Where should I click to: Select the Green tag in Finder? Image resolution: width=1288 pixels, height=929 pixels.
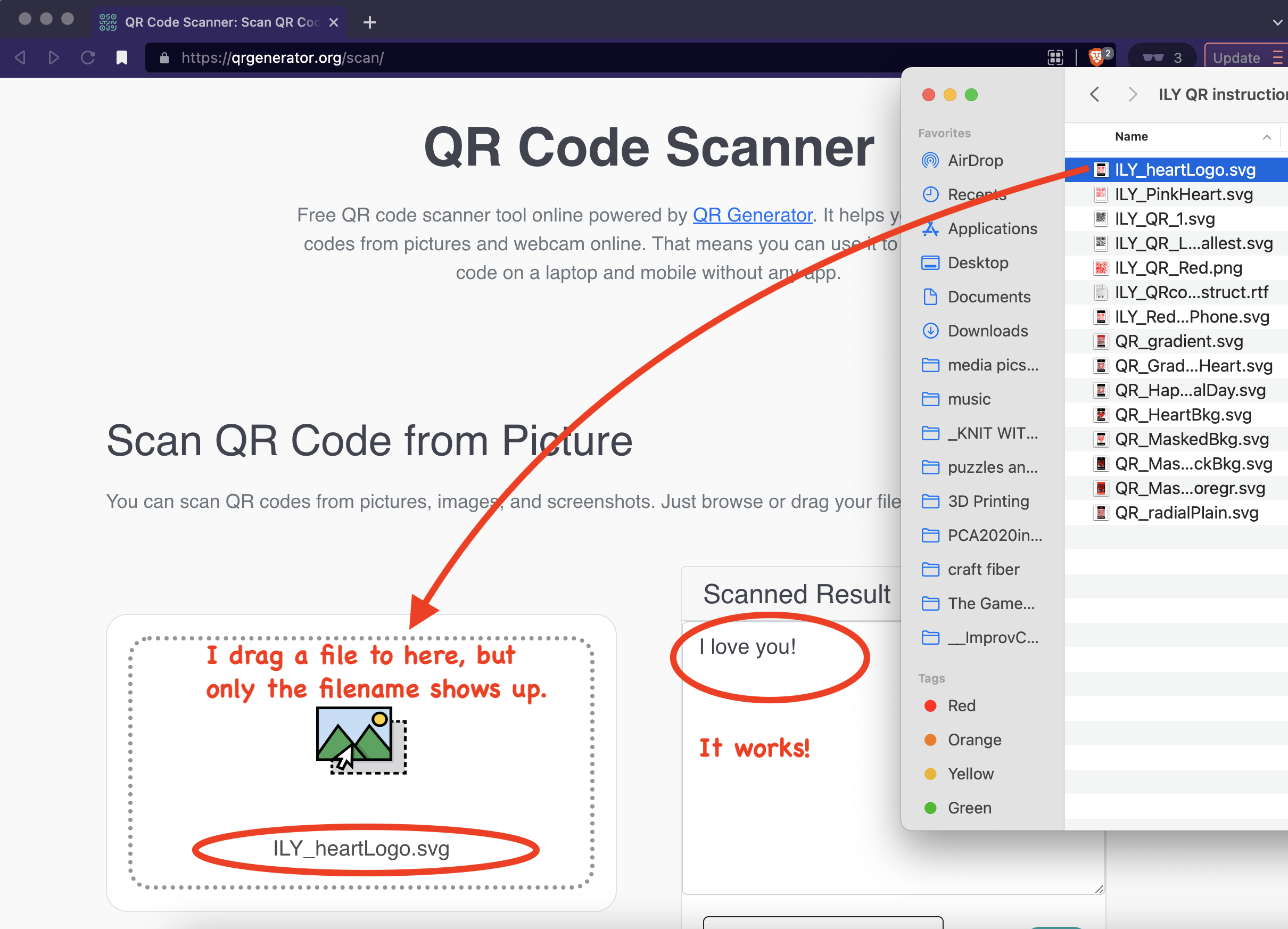pos(969,808)
